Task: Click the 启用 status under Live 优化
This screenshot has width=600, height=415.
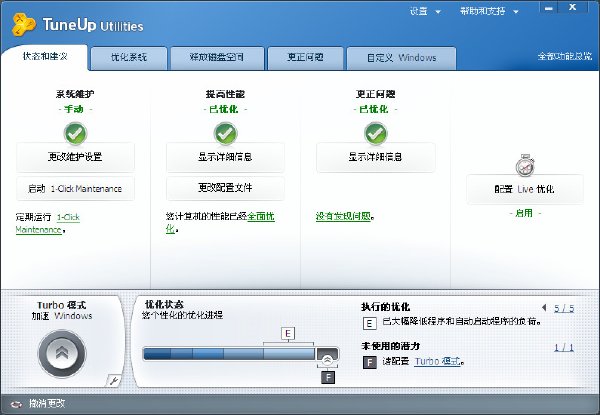Action: point(524,213)
